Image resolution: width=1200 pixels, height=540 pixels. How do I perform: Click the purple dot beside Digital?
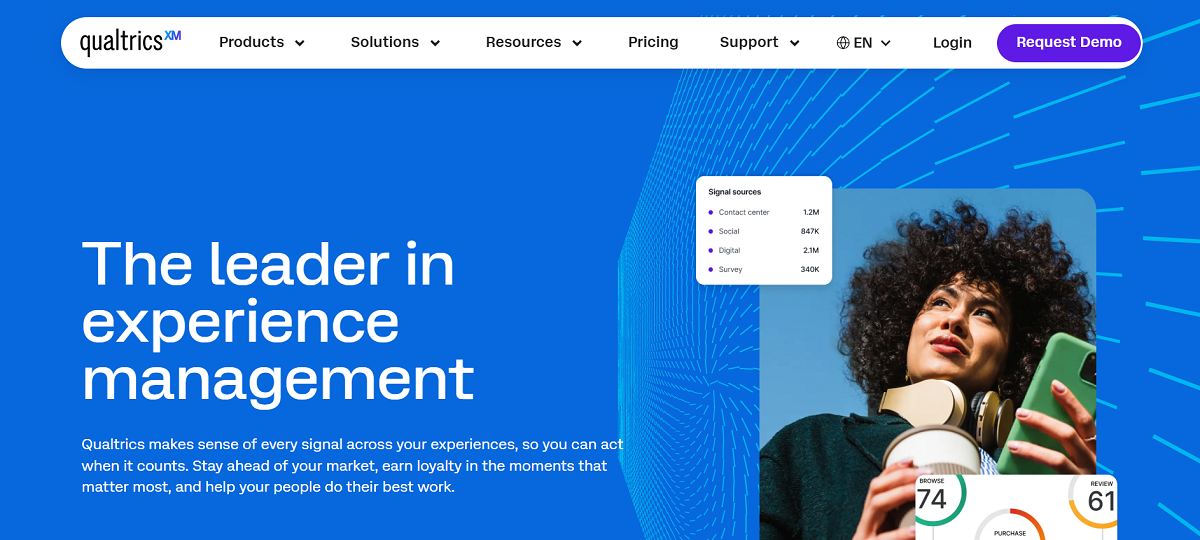[710, 250]
